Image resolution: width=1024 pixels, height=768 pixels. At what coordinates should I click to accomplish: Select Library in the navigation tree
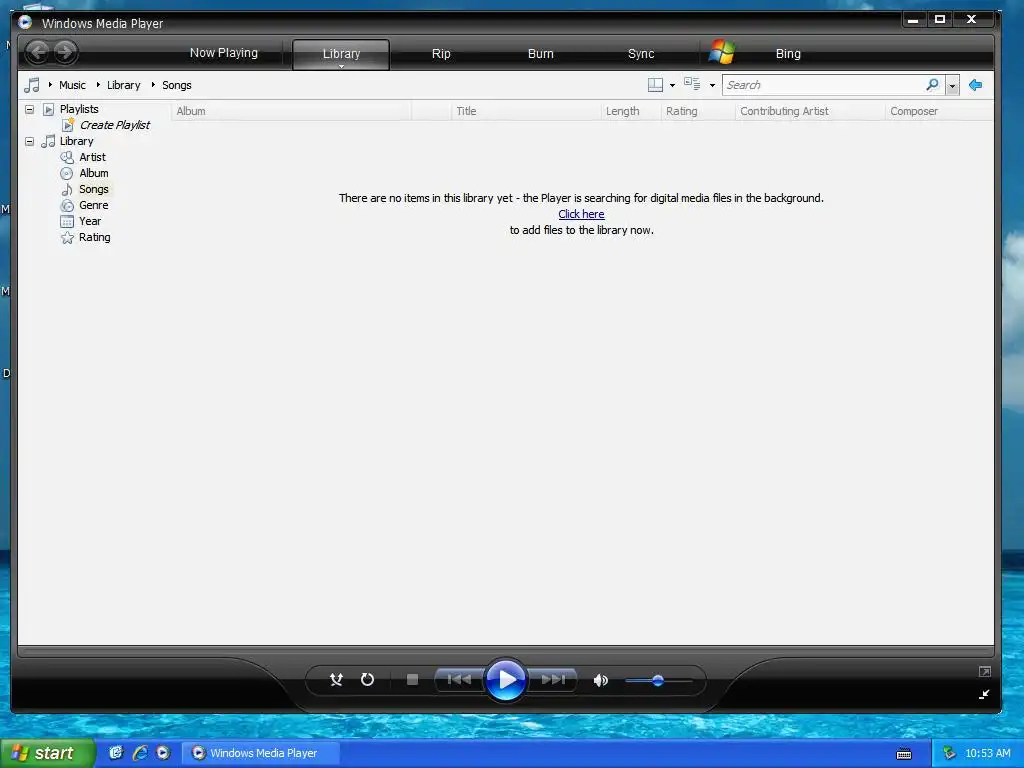click(x=76, y=141)
